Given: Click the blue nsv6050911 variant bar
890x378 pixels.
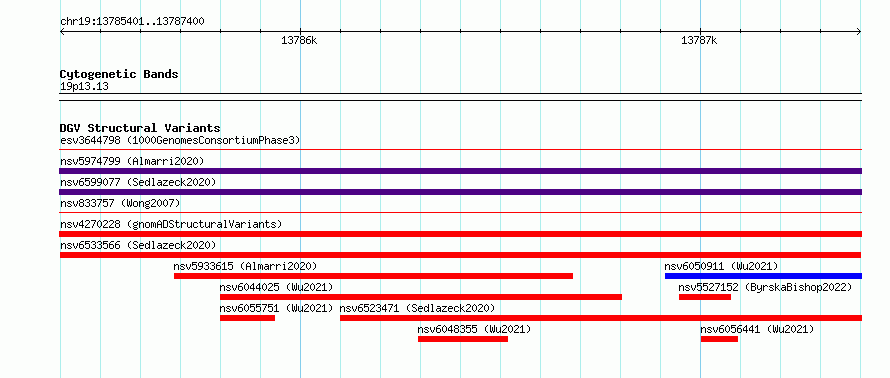Looking at the screenshot, I should [763, 276].
